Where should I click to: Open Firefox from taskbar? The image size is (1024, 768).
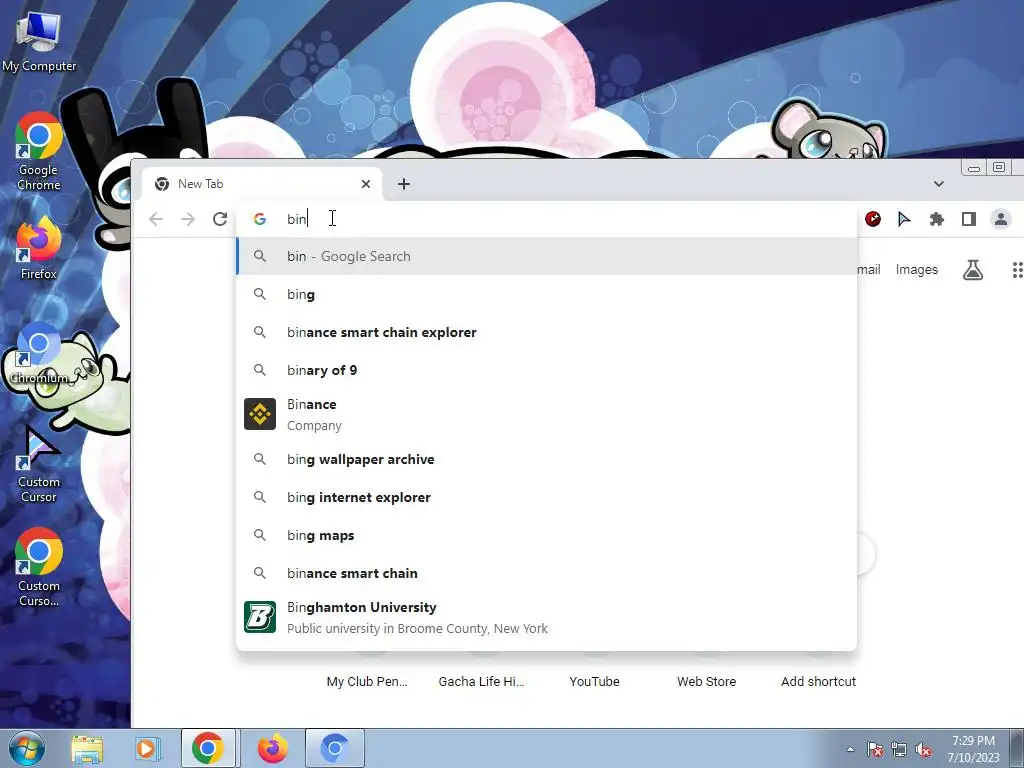[x=272, y=748]
